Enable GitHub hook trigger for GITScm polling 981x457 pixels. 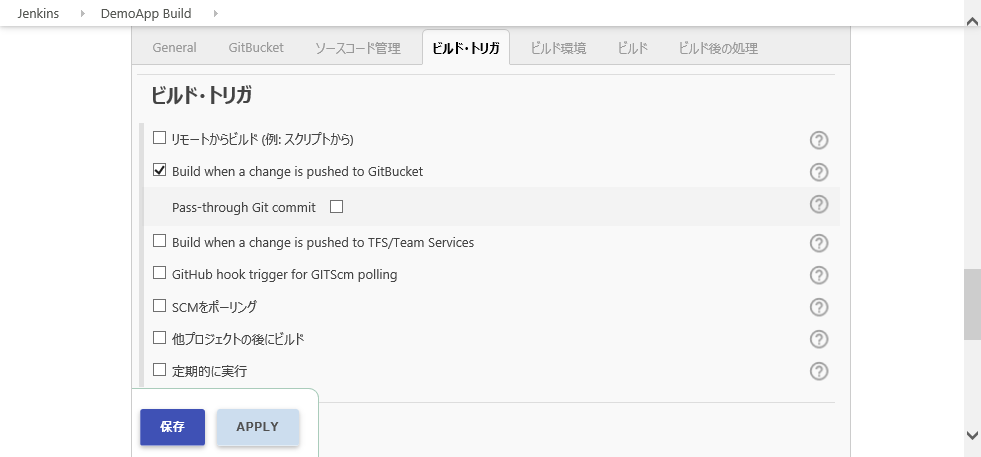pyautogui.click(x=159, y=273)
